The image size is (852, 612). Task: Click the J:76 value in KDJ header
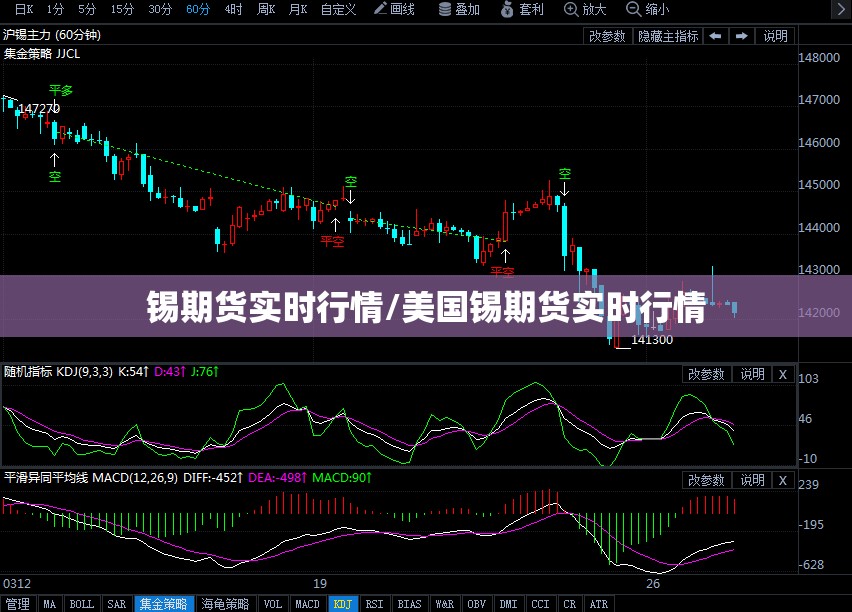tap(204, 372)
